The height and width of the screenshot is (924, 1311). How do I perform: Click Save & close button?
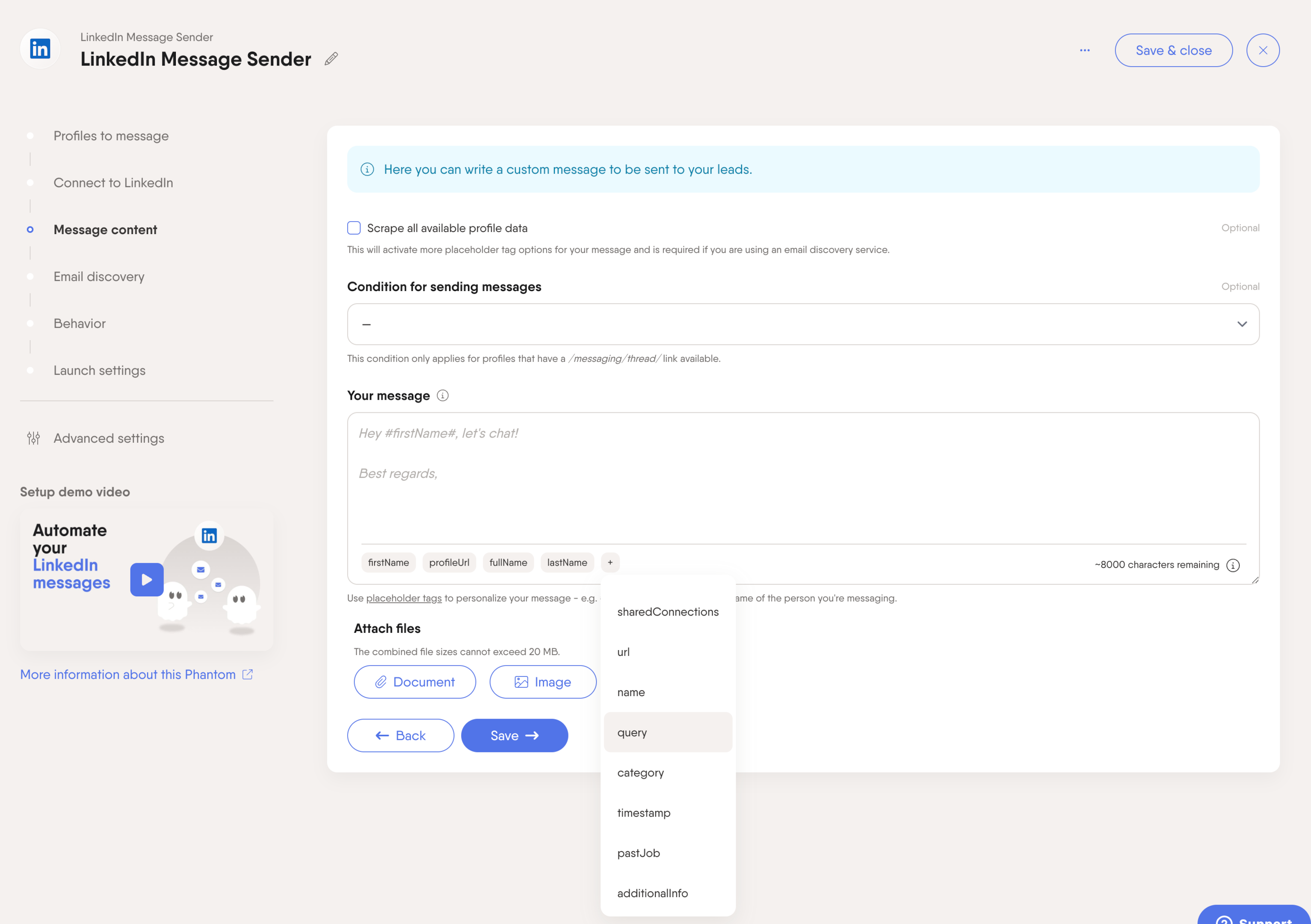(1173, 50)
